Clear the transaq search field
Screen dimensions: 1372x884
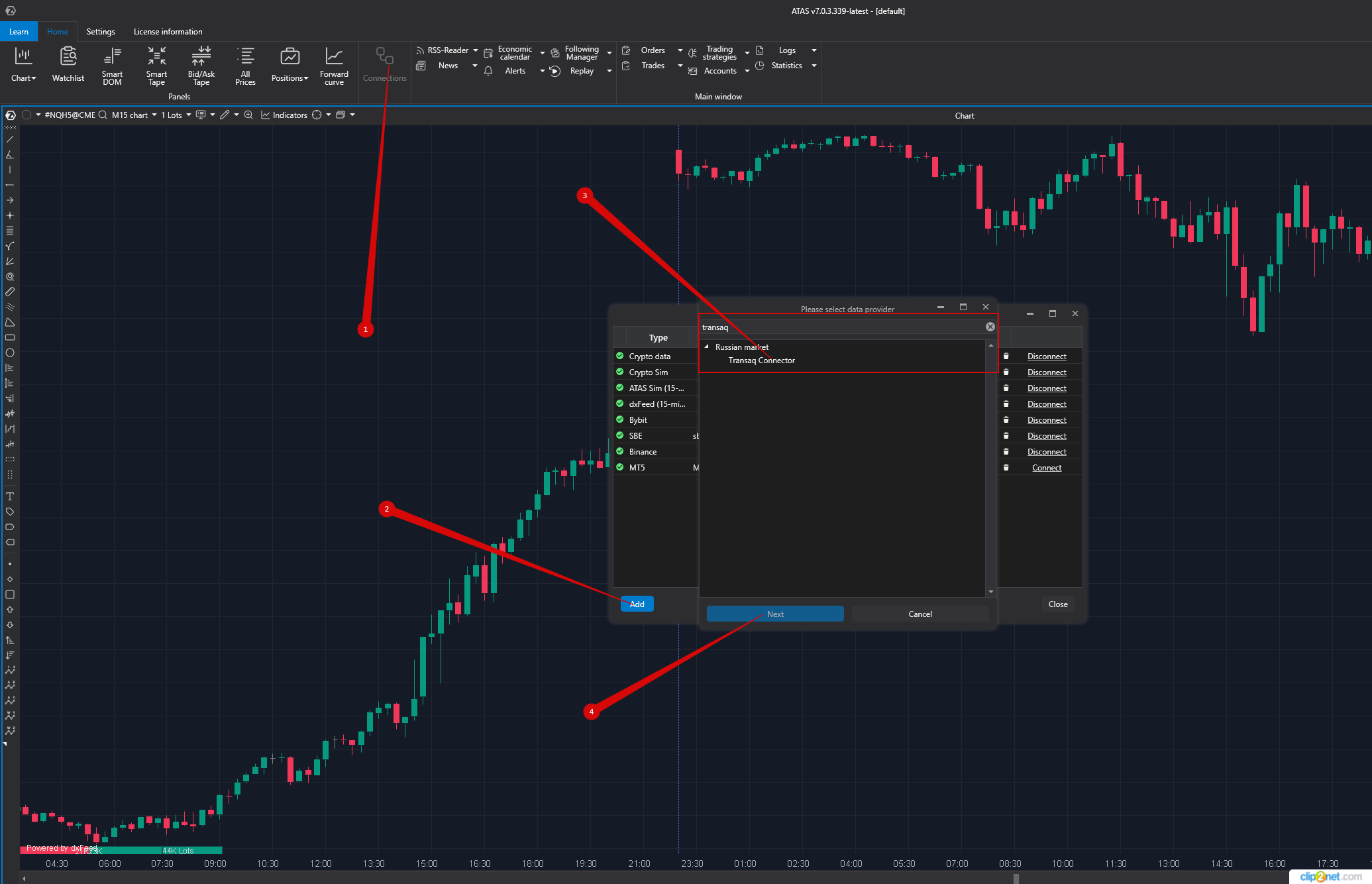click(990, 327)
